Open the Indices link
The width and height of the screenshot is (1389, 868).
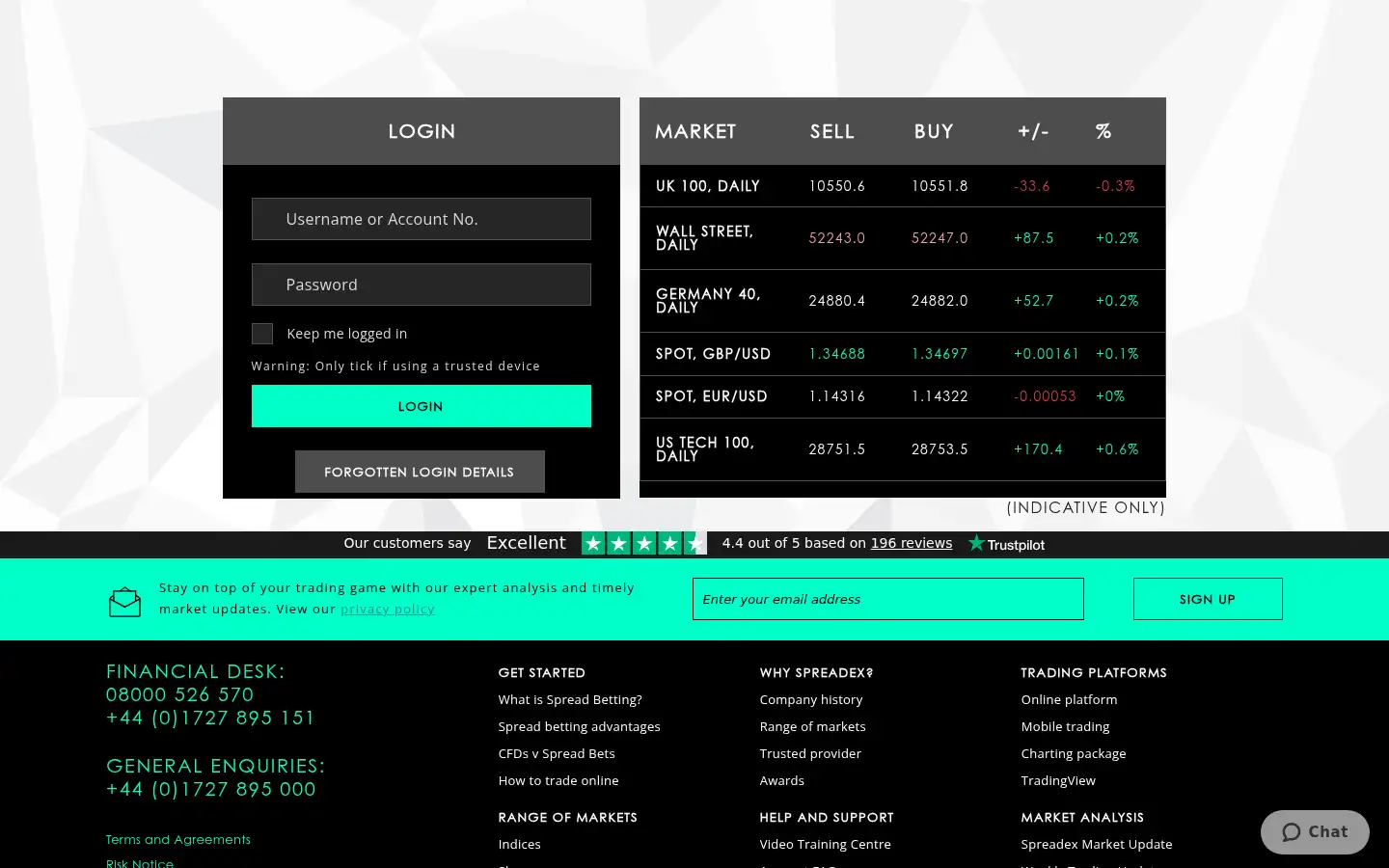(520, 844)
